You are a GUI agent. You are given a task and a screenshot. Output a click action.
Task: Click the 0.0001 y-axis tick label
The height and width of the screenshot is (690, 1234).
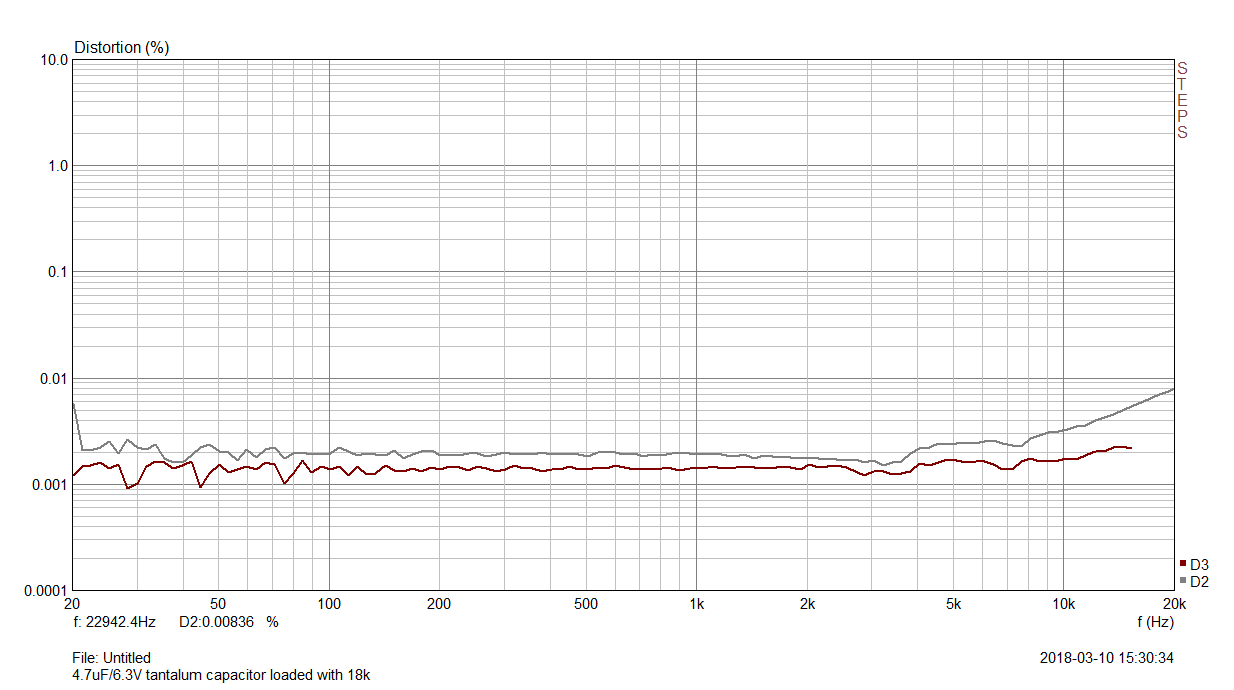pos(46,591)
